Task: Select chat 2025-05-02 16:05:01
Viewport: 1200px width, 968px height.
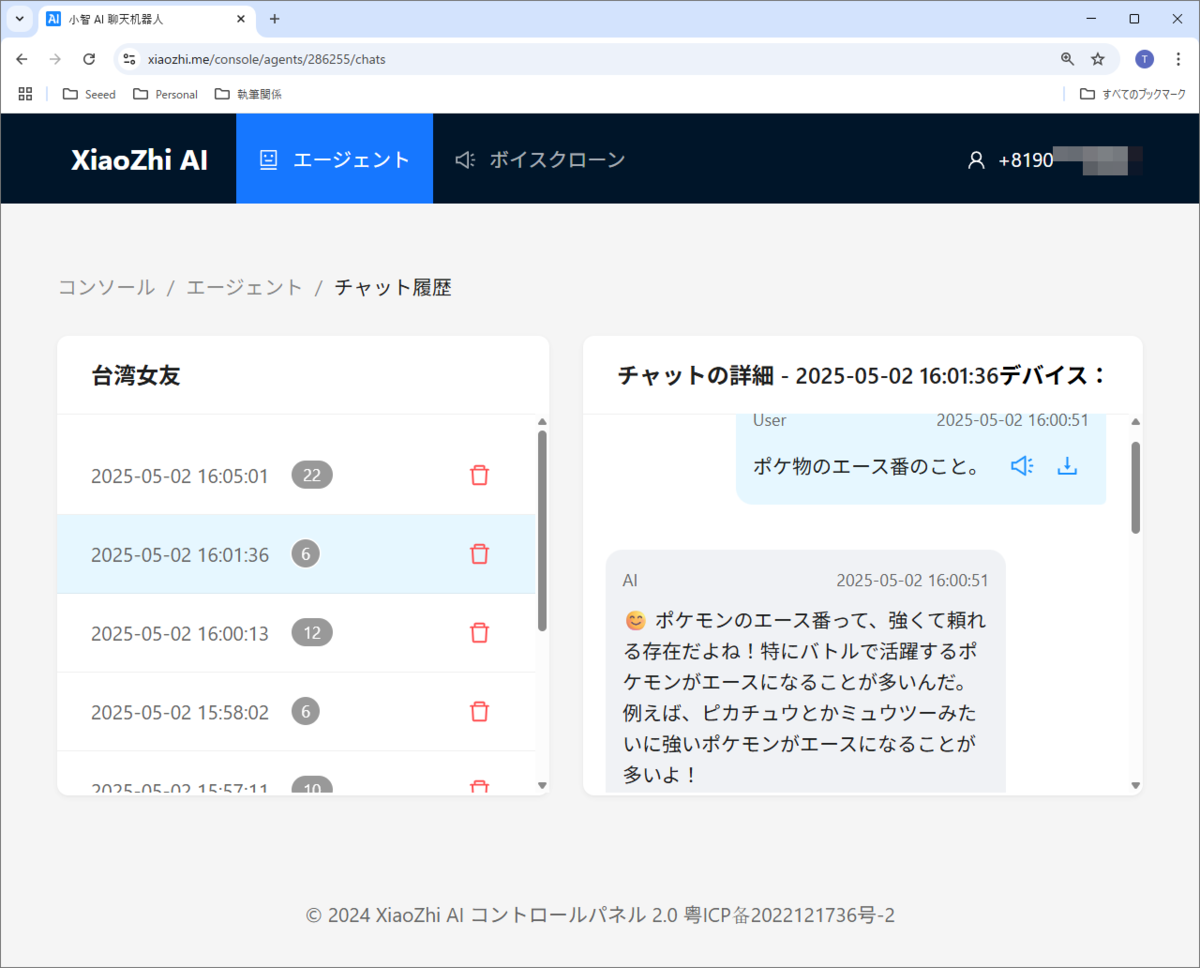Action: (x=296, y=475)
